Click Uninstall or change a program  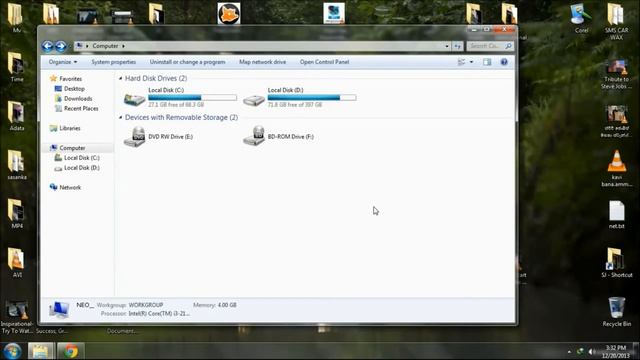point(187,62)
